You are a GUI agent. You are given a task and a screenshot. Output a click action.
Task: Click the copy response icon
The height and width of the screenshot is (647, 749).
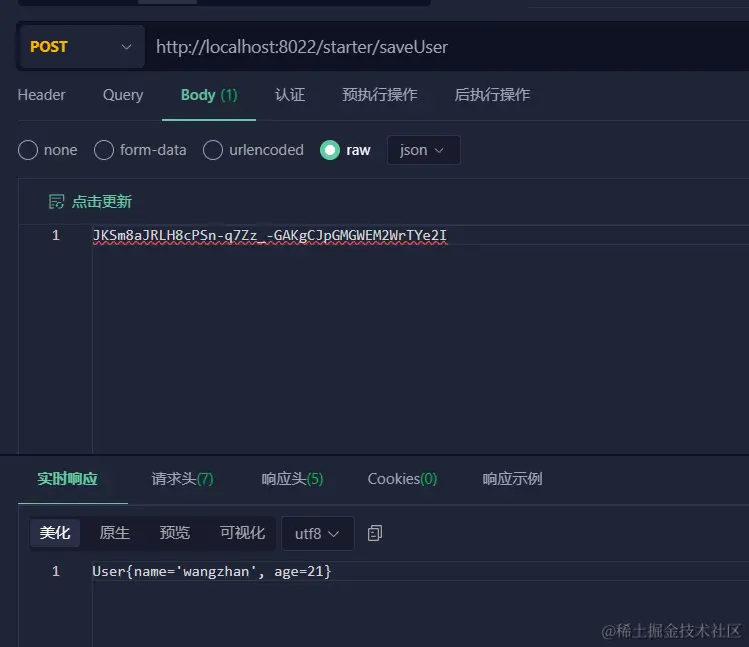click(375, 533)
